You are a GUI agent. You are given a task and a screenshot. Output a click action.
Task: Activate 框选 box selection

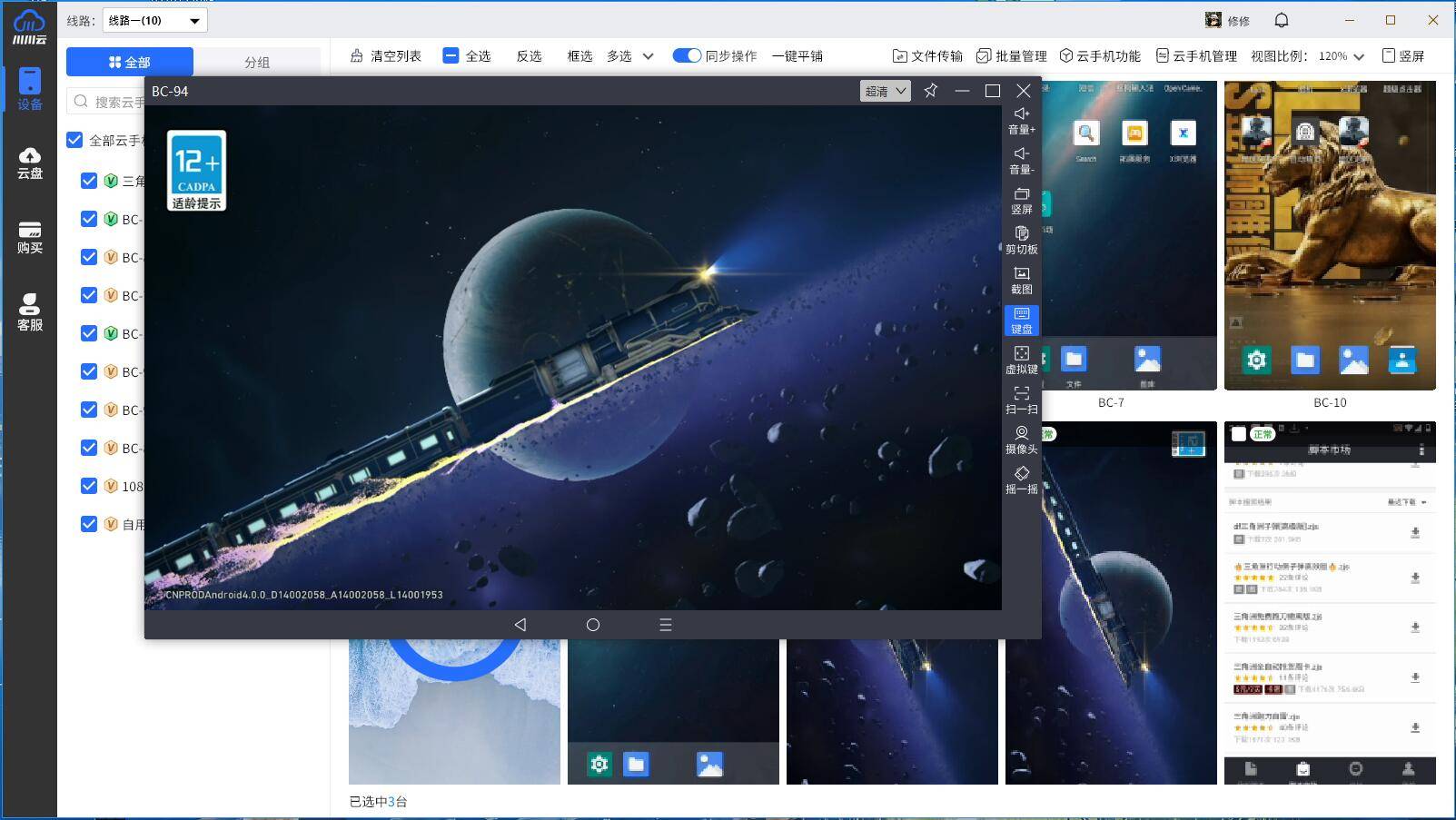click(x=579, y=55)
